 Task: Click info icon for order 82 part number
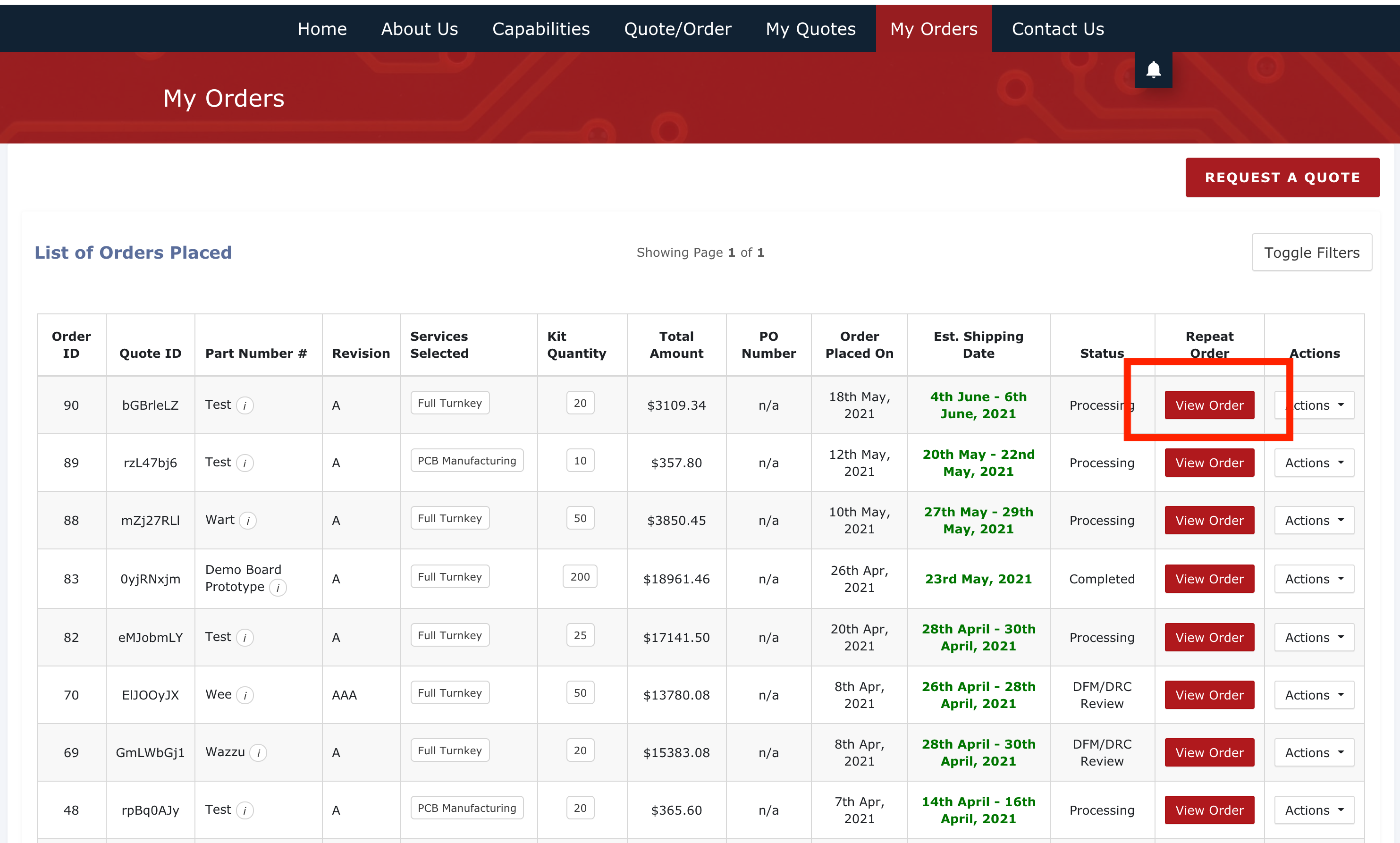click(x=245, y=637)
